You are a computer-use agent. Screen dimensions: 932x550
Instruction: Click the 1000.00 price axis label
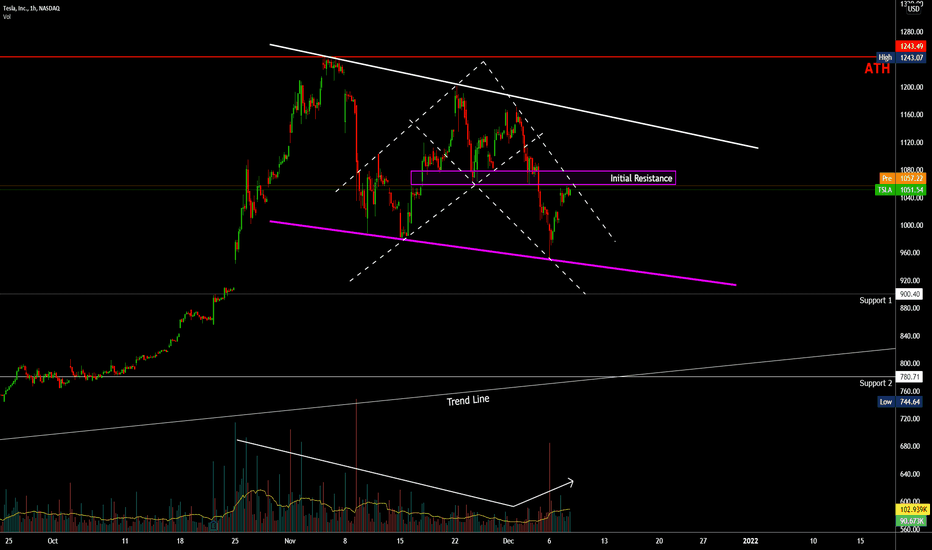coord(911,225)
